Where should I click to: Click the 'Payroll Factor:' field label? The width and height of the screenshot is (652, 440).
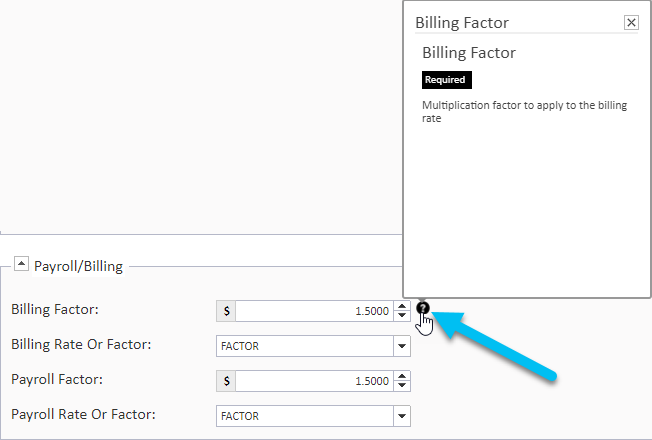pos(57,379)
